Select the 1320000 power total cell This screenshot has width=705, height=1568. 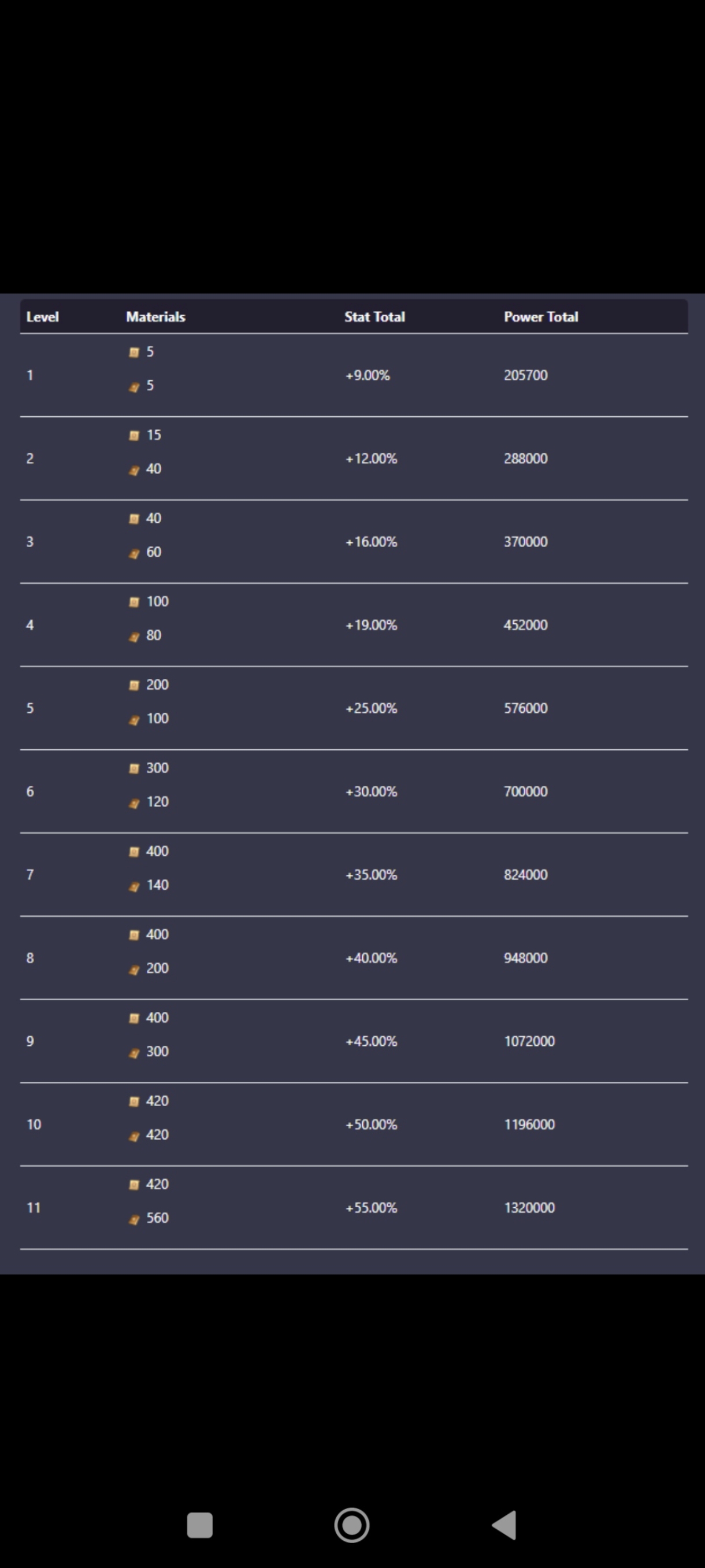click(529, 1207)
